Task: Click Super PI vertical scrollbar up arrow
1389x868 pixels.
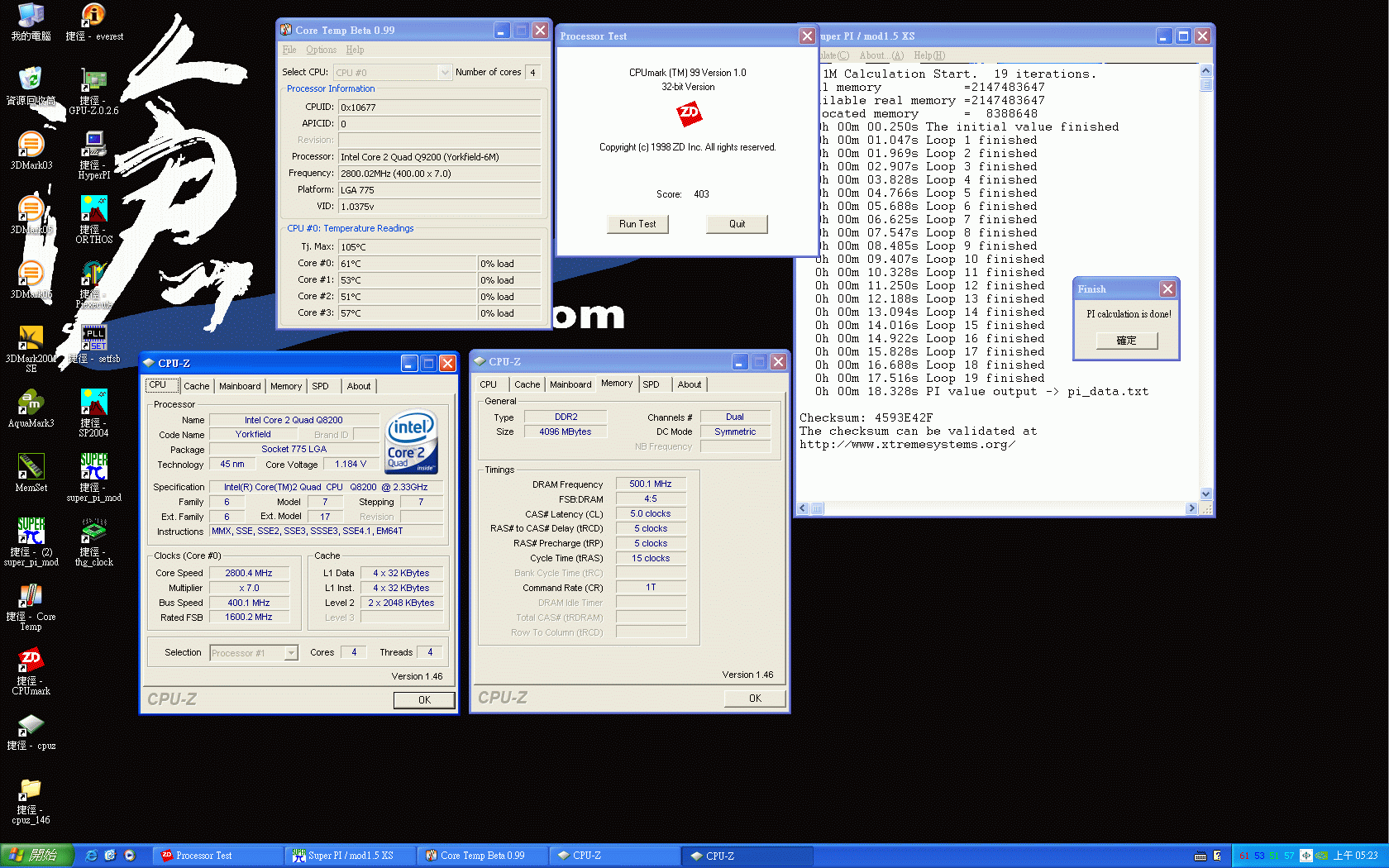Action: (1205, 71)
